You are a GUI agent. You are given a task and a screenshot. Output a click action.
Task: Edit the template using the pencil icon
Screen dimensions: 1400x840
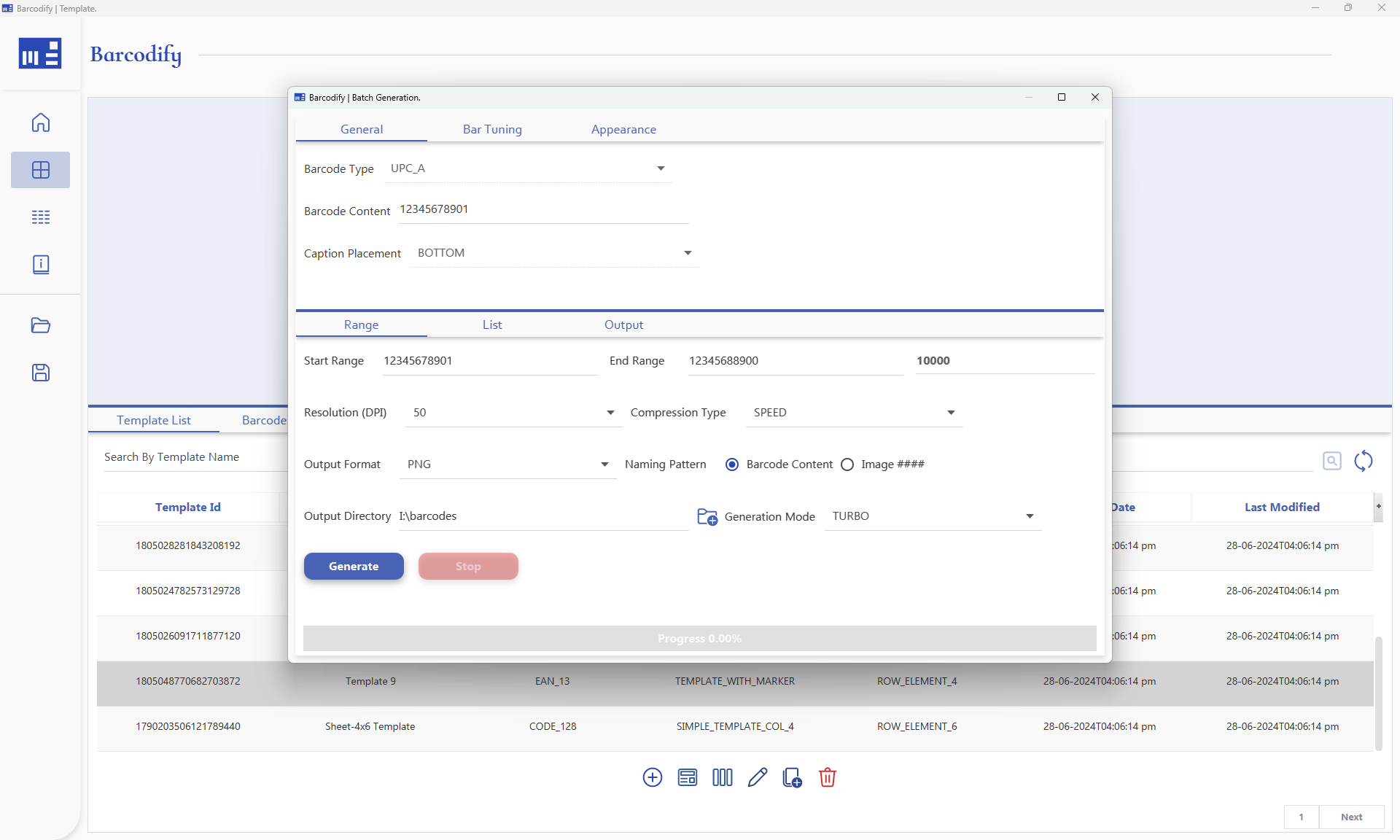coord(757,777)
